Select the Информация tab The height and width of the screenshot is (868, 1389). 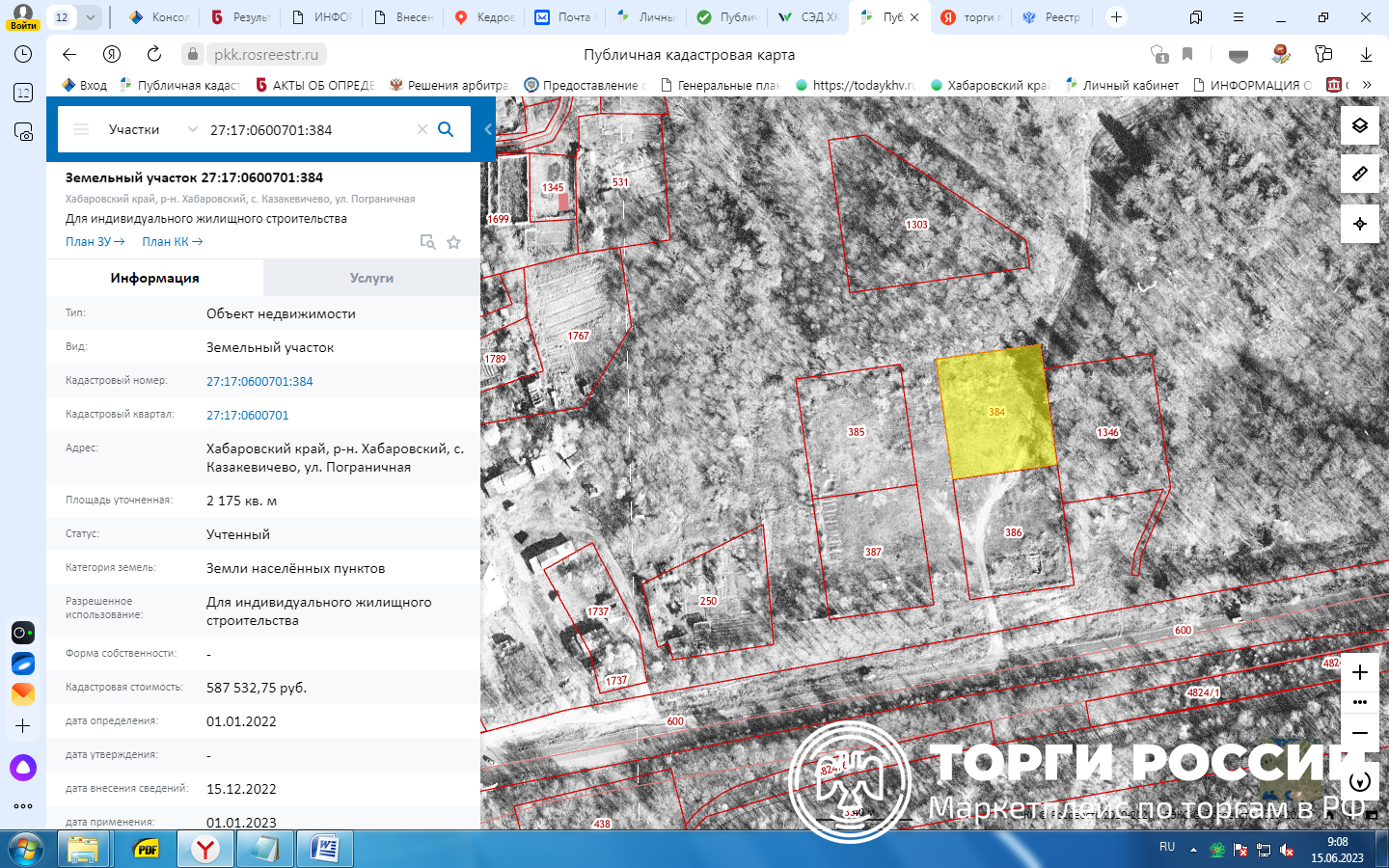pyautogui.click(x=154, y=278)
